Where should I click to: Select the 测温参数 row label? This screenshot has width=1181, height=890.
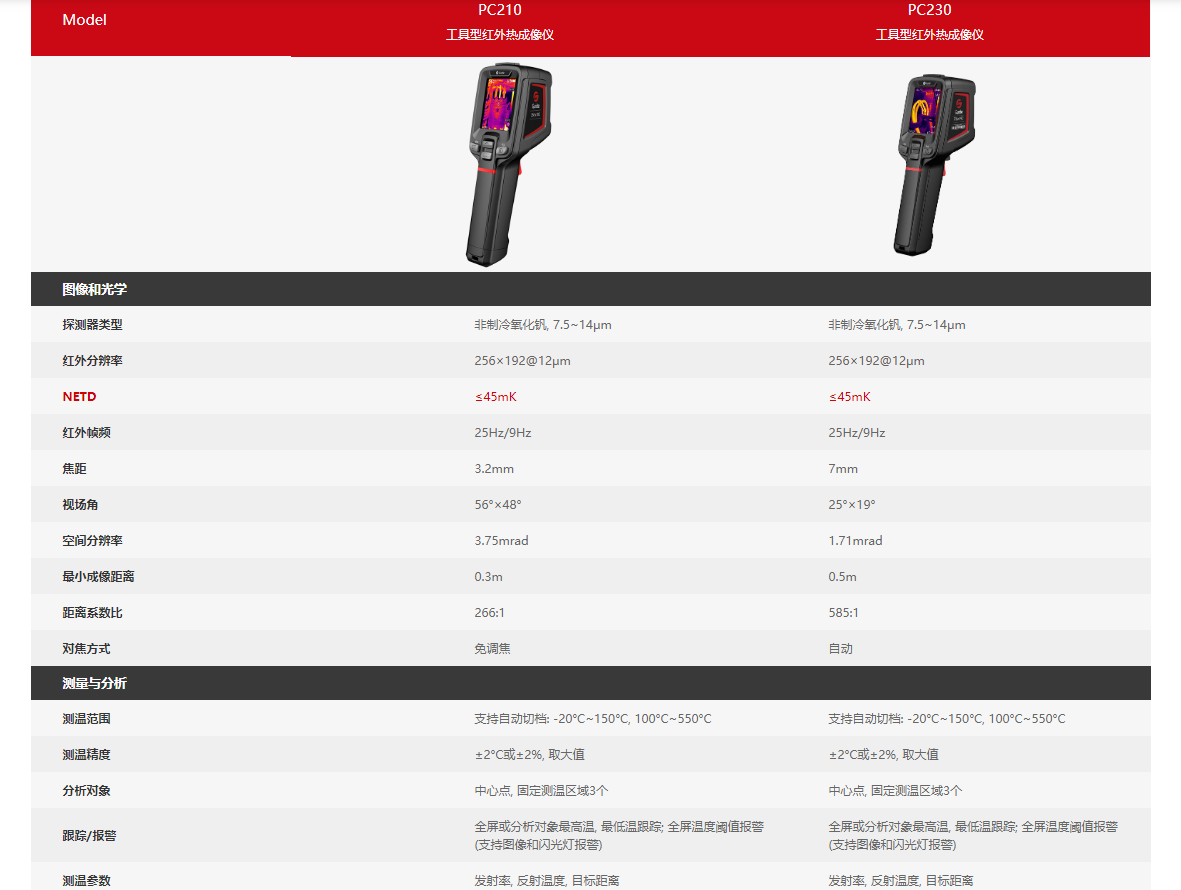pos(86,881)
